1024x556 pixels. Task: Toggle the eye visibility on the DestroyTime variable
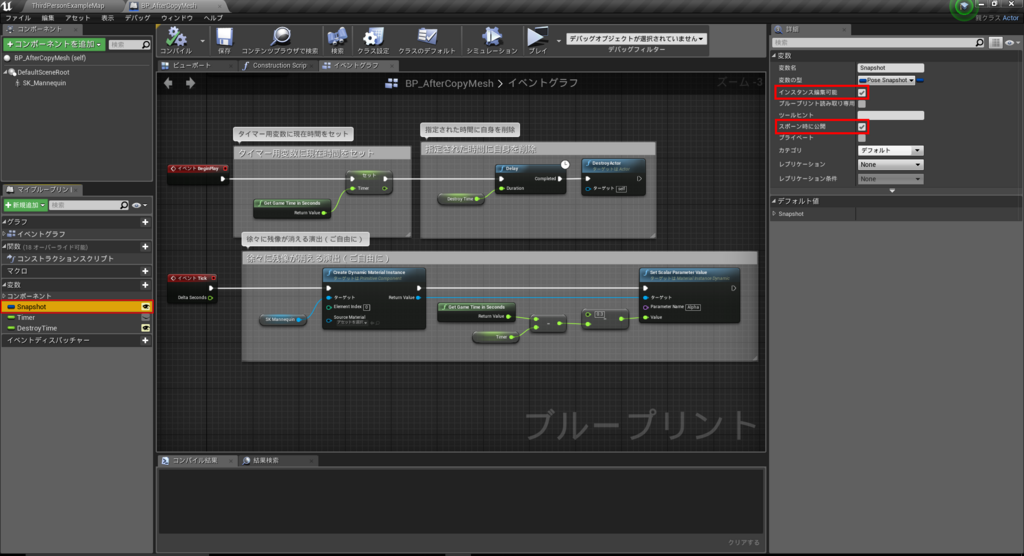coord(146,328)
